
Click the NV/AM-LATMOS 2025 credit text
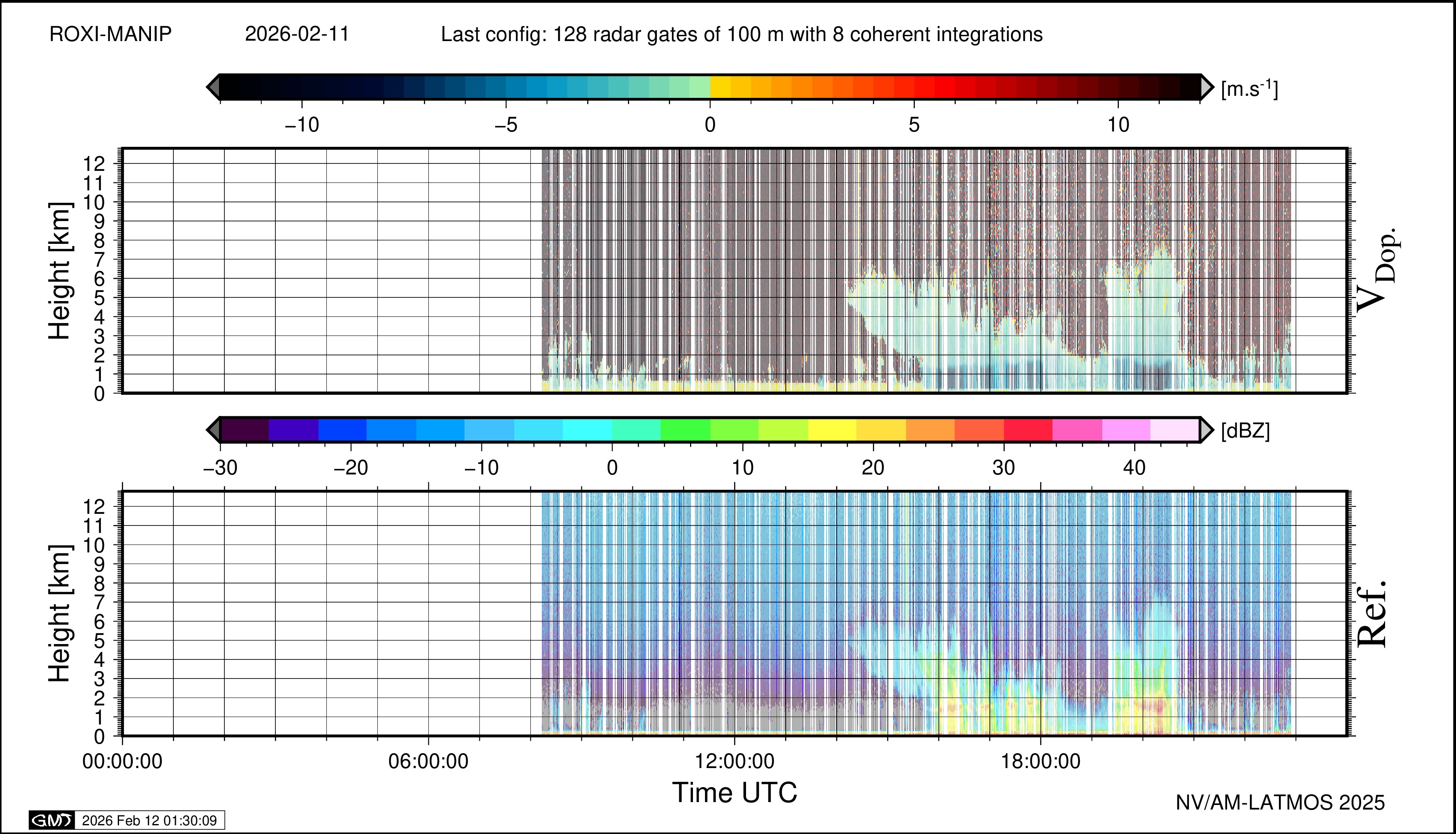tap(1280, 802)
